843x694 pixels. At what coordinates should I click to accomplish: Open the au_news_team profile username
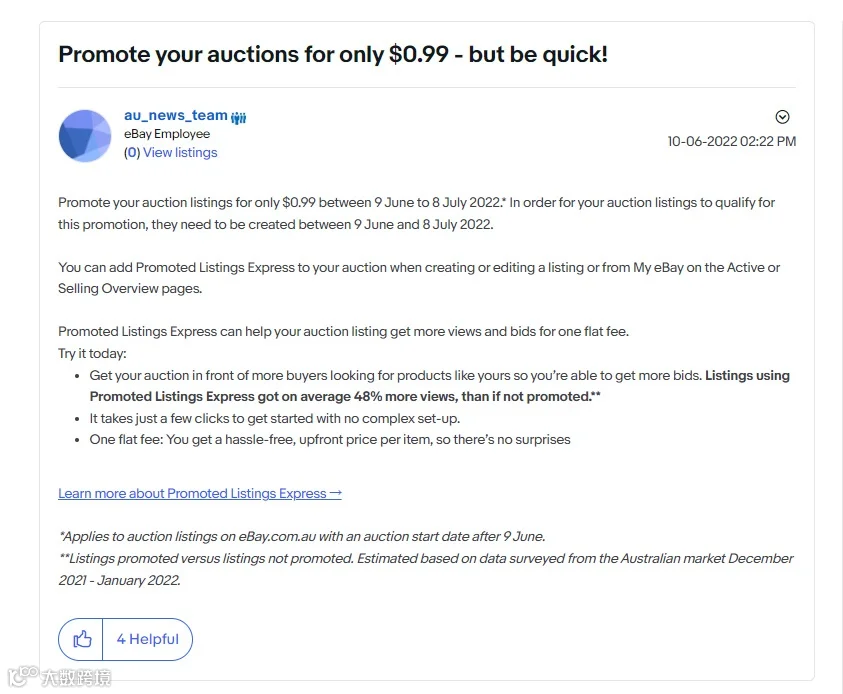coord(176,115)
